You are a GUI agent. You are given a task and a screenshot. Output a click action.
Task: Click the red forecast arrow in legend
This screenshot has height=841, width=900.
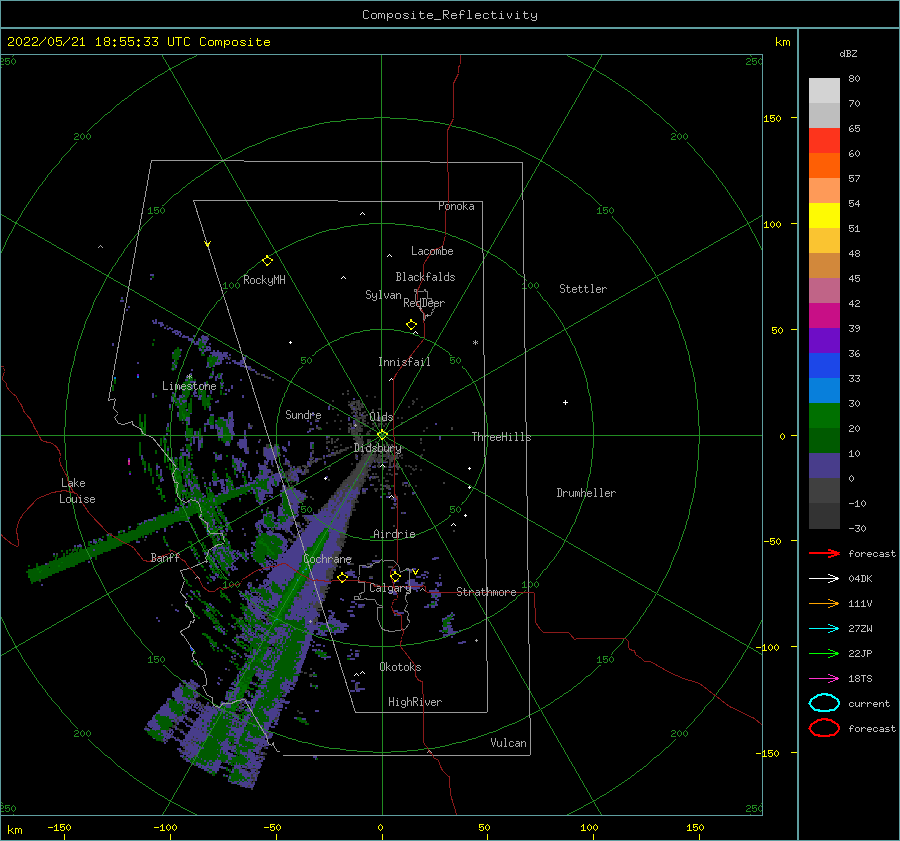[824, 553]
